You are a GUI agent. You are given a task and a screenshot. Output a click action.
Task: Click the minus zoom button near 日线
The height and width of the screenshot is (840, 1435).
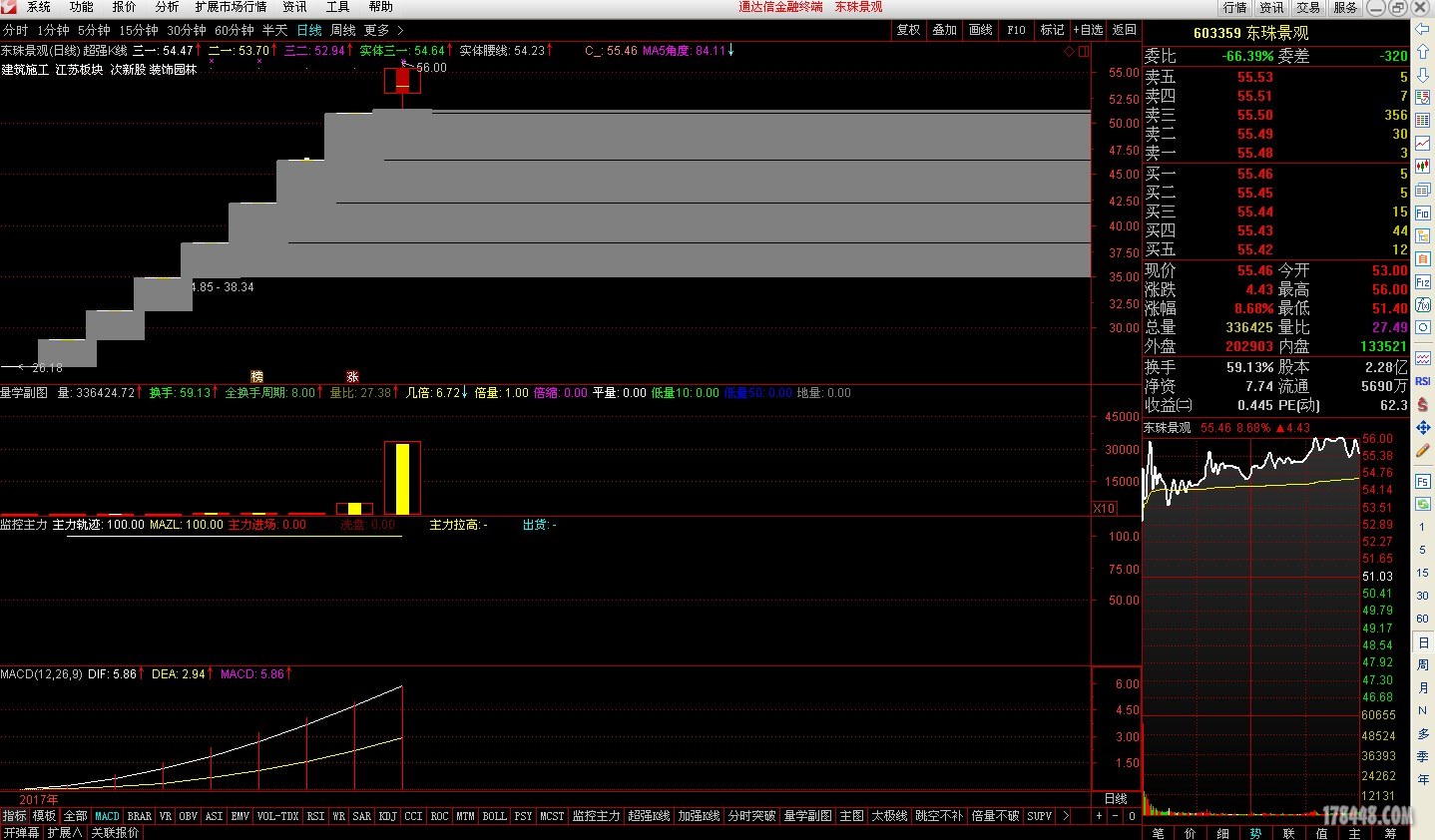click(1116, 816)
